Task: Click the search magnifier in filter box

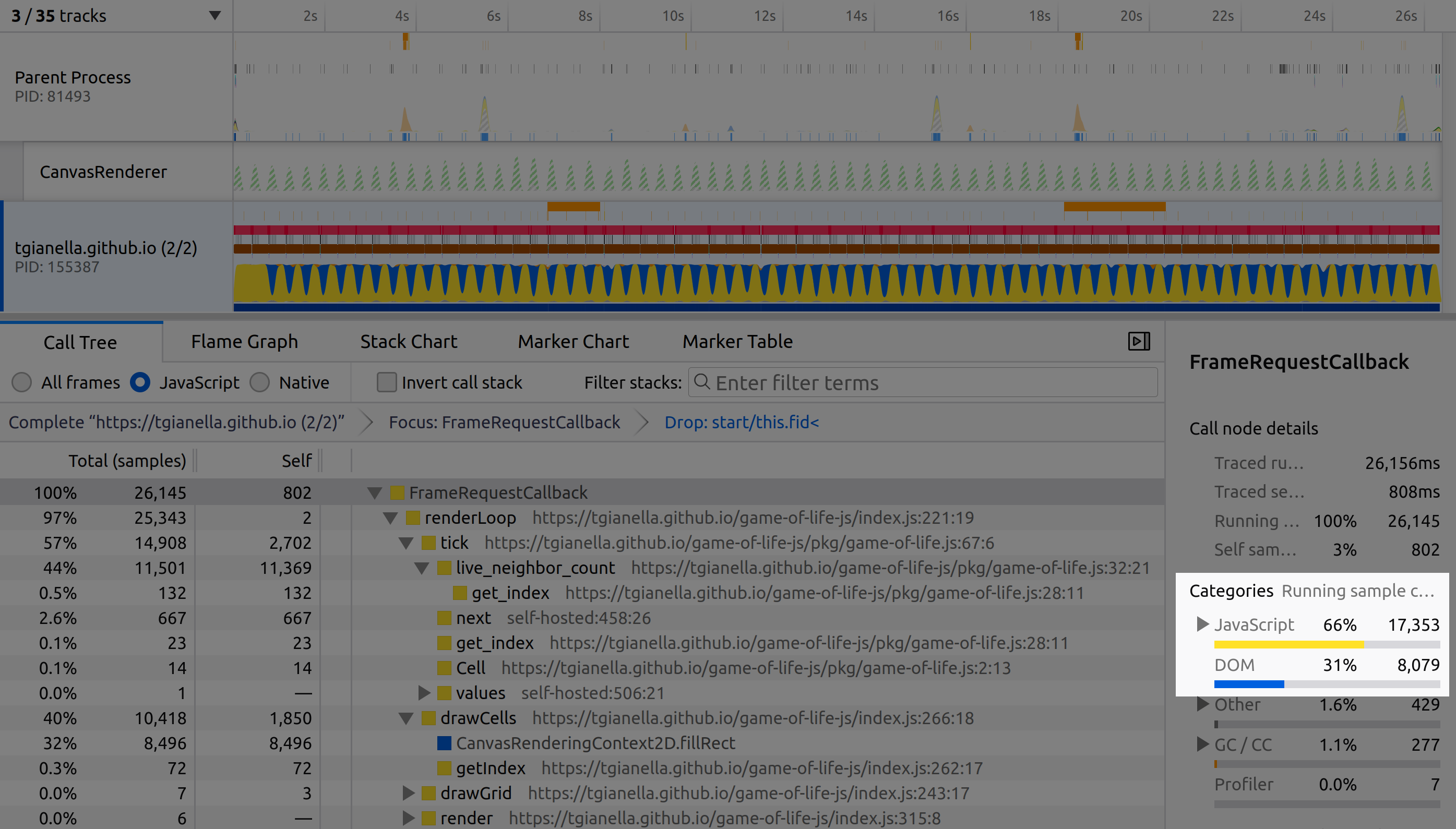Action: [x=702, y=382]
